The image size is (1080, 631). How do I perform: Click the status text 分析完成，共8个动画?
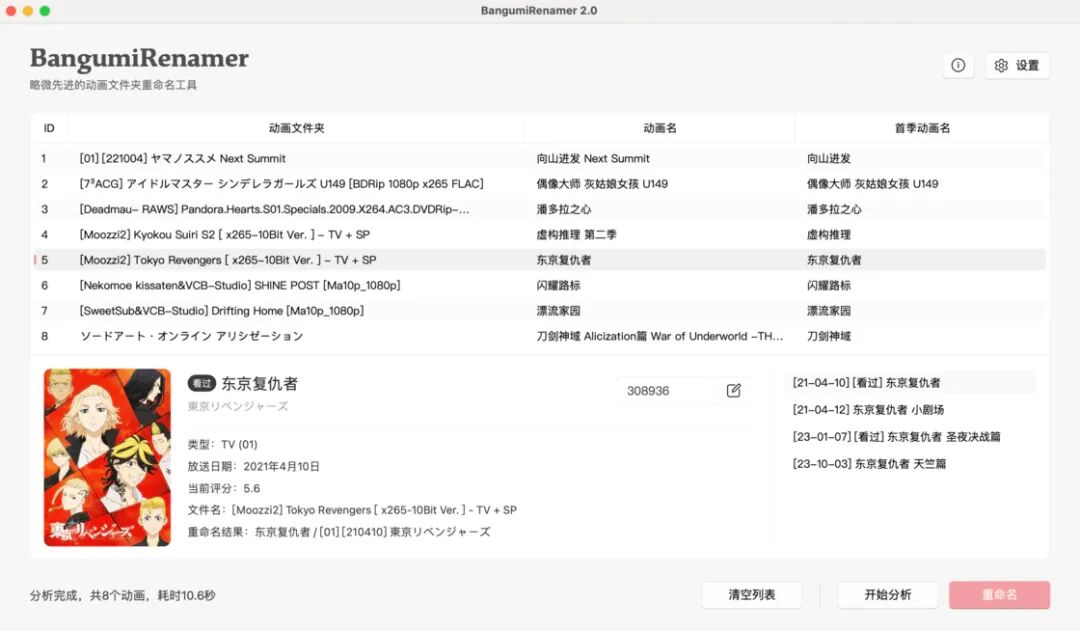122,595
